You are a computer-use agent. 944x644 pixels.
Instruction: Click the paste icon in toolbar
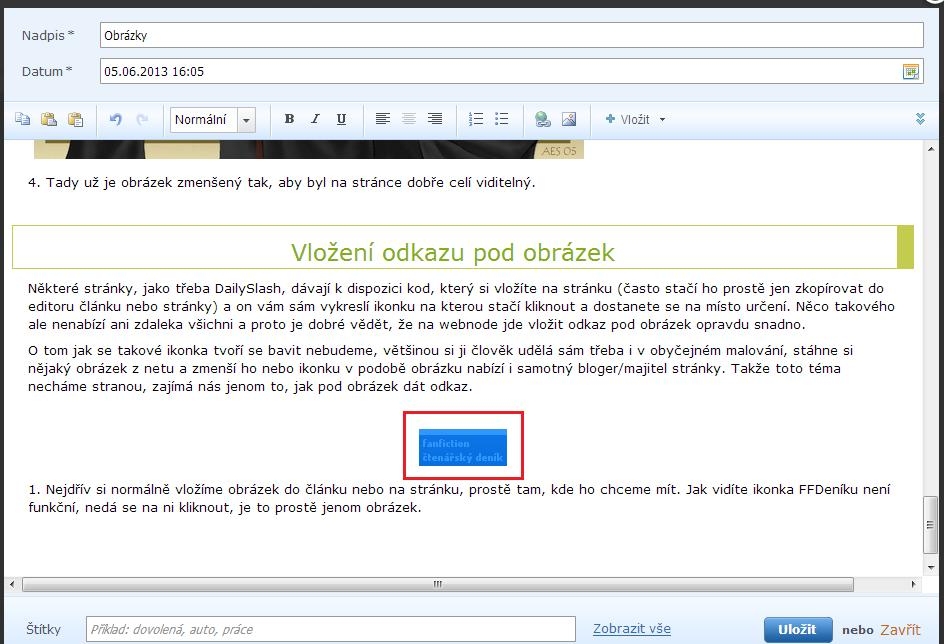pyautogui.click(x=49, y=119)
